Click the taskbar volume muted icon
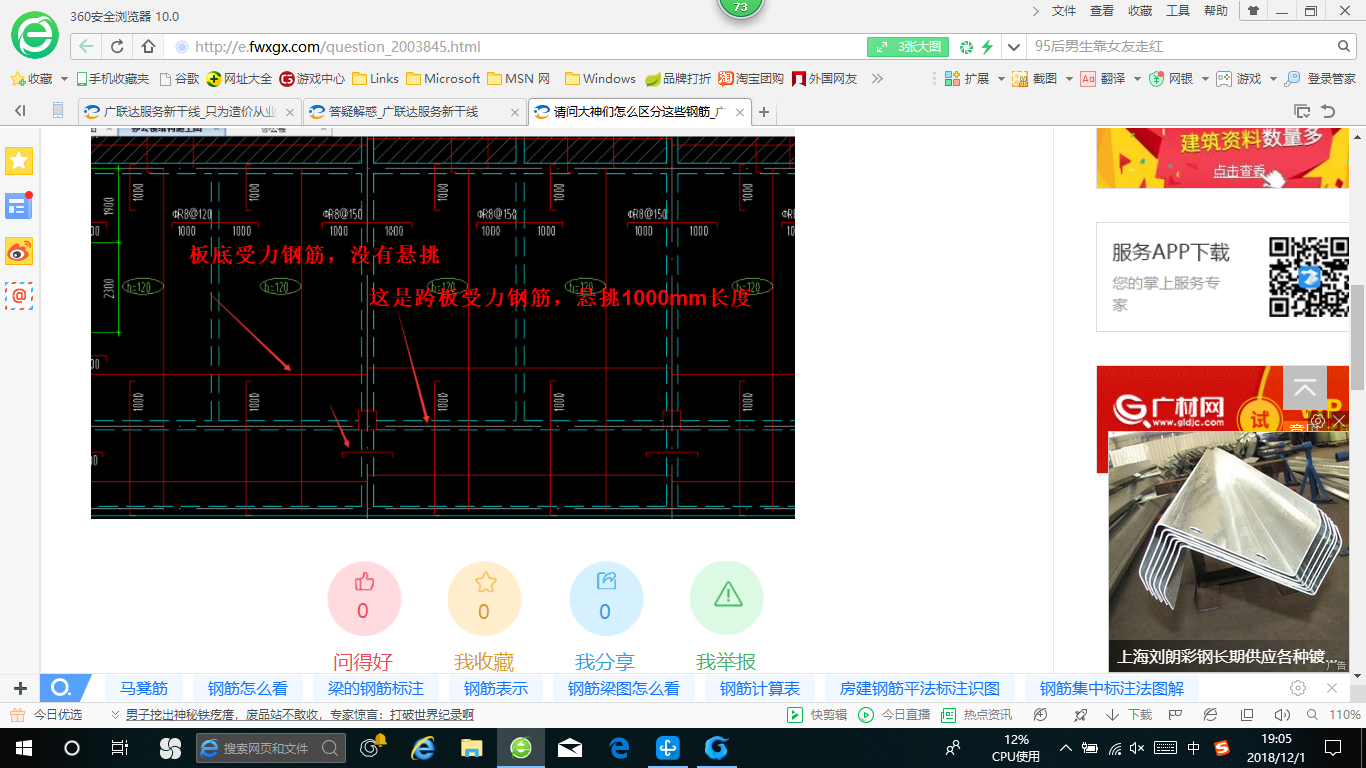Screen dimensions: 1366x768 [x=1137, y=747]
